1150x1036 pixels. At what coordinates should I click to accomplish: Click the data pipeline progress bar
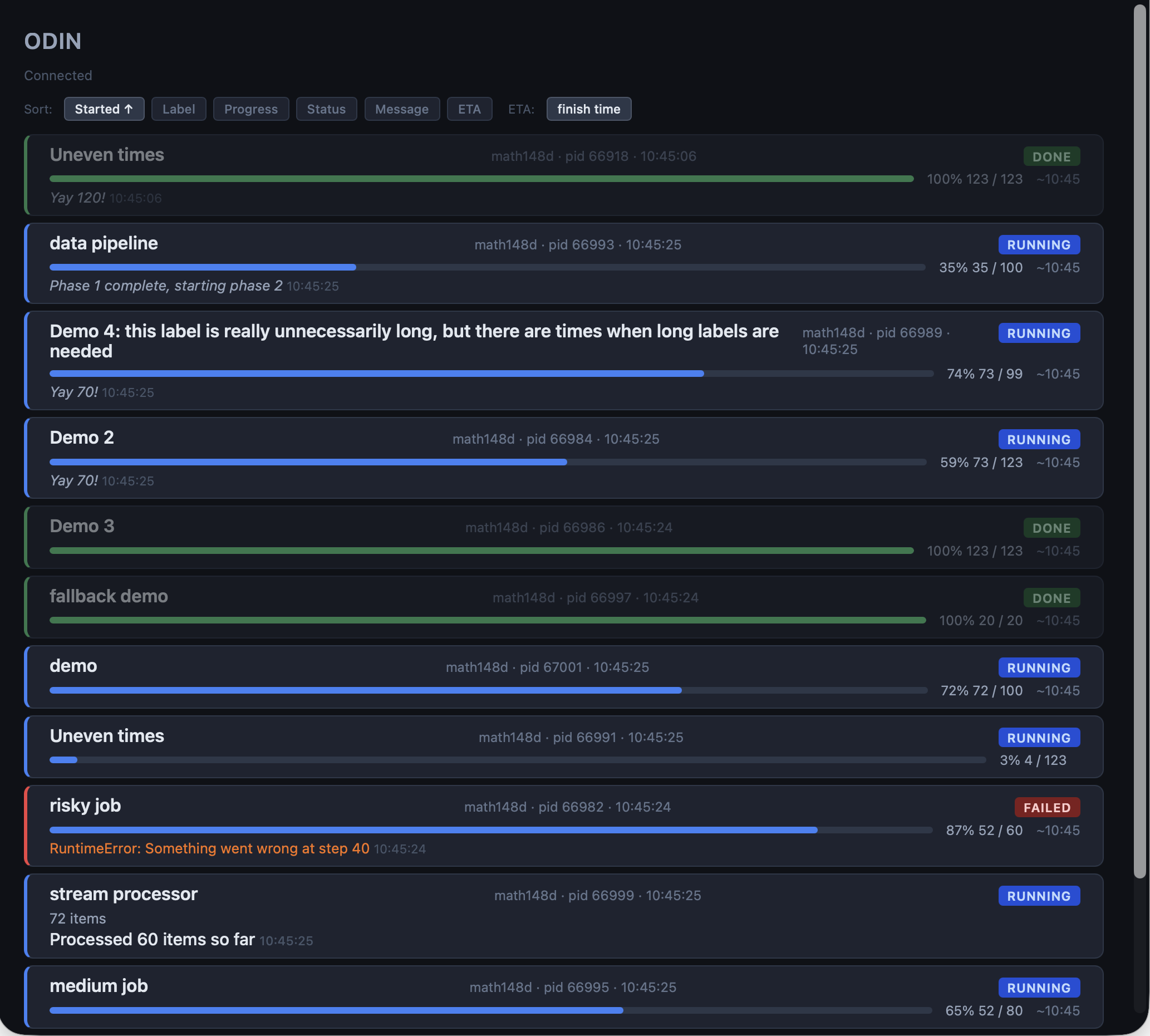pyautogui.click(x=488, y=268)
